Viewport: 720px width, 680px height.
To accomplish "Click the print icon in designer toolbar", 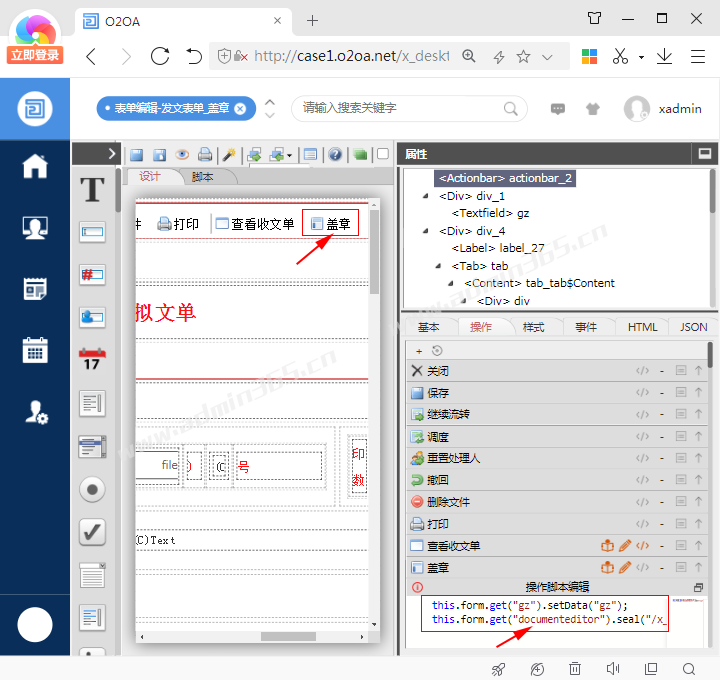I will tap(205, 155).
